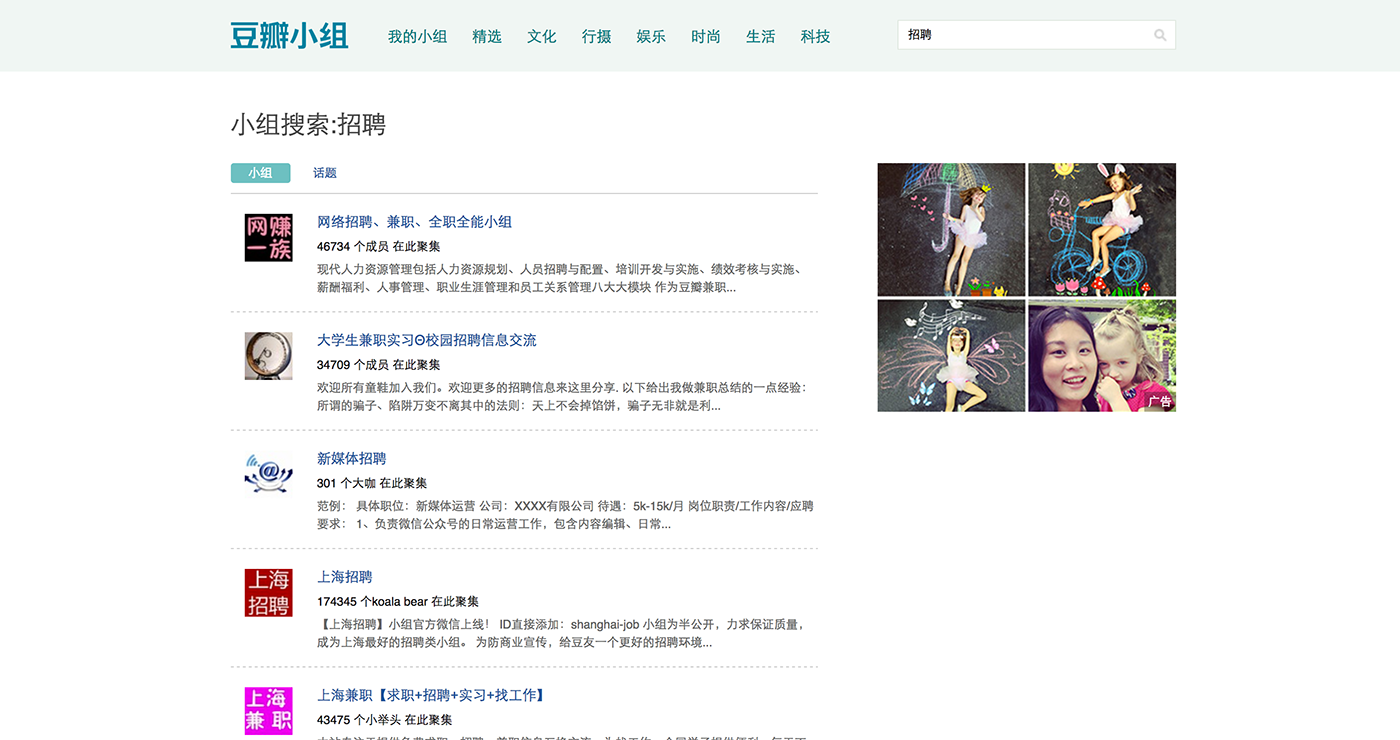Screen dimensions: 1400x740
Task: Open 大学生兼职实习Θ校园招聘信息交流 link
Action: (427, 340)
